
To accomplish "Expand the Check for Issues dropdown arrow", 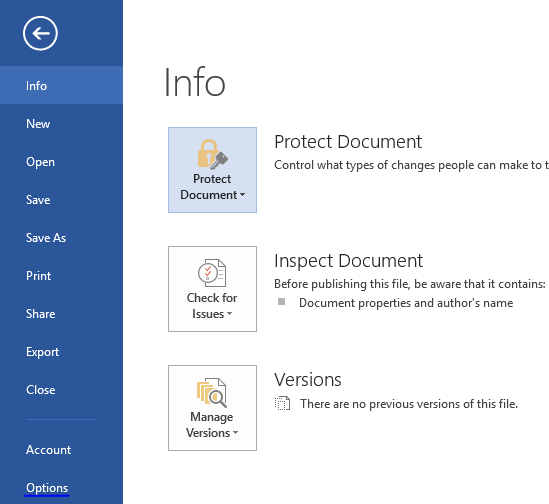I will point(230,313).
